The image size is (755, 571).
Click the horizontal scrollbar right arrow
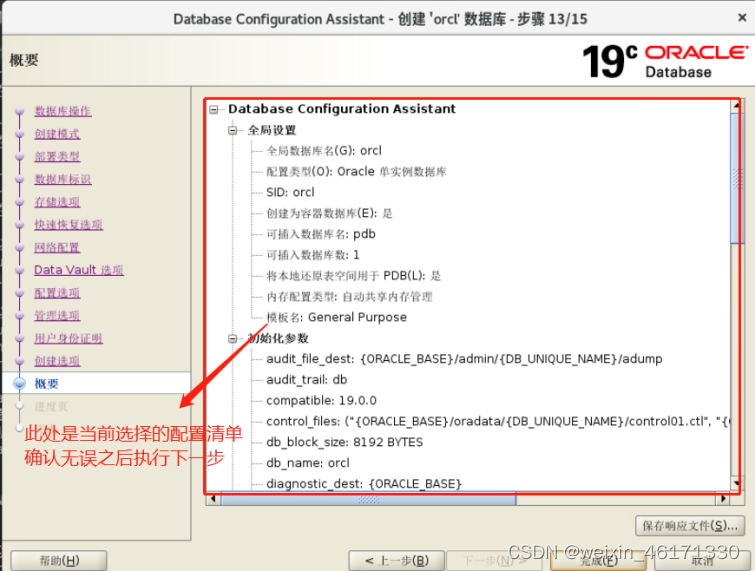tap(723, 499)
